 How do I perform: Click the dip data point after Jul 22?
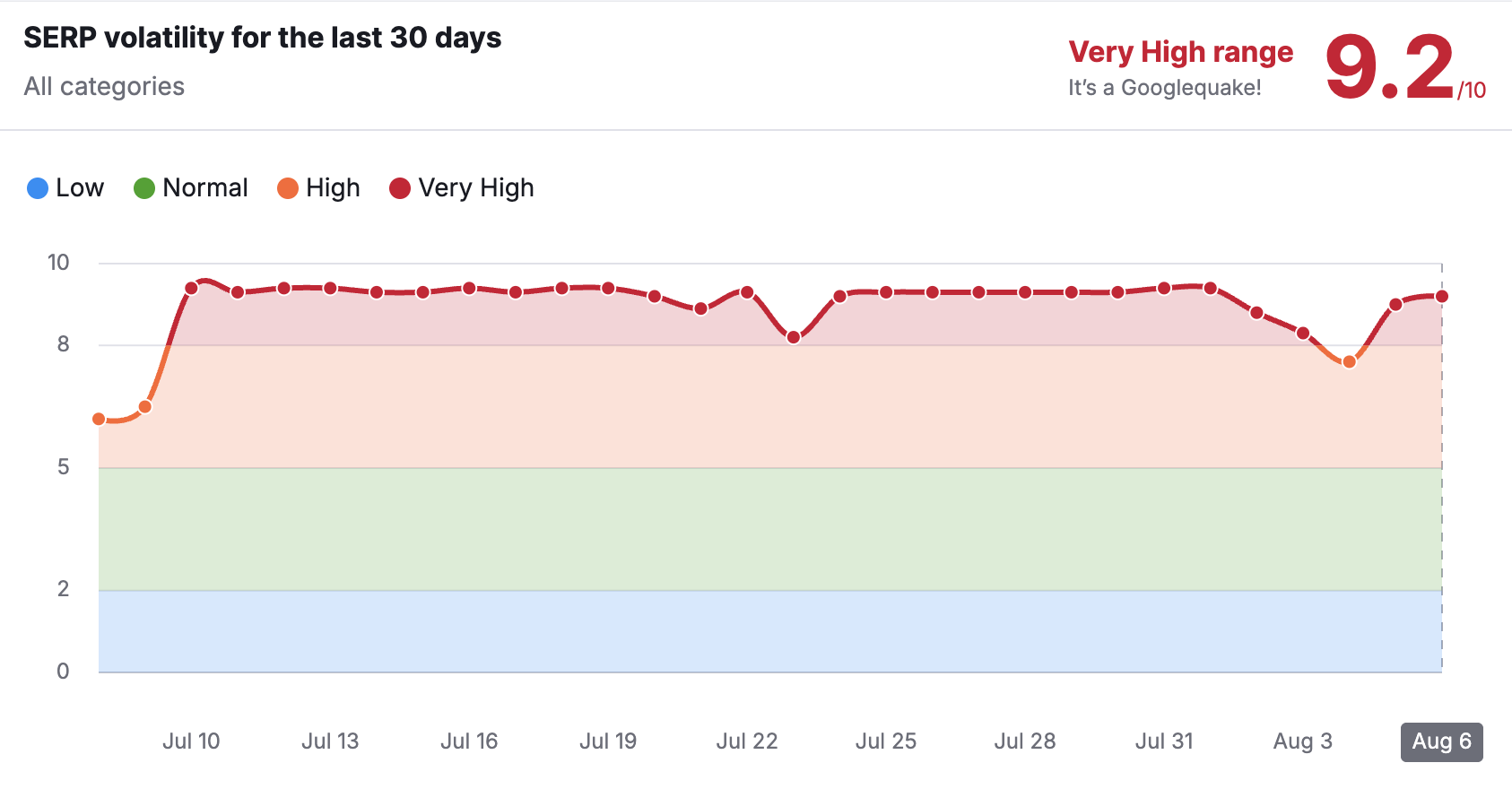coord(794,337)
